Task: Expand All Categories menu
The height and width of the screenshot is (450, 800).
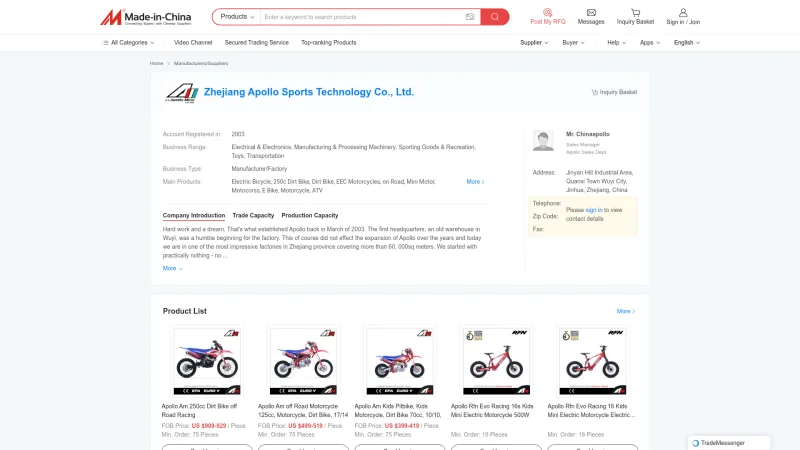Action: 128,43
